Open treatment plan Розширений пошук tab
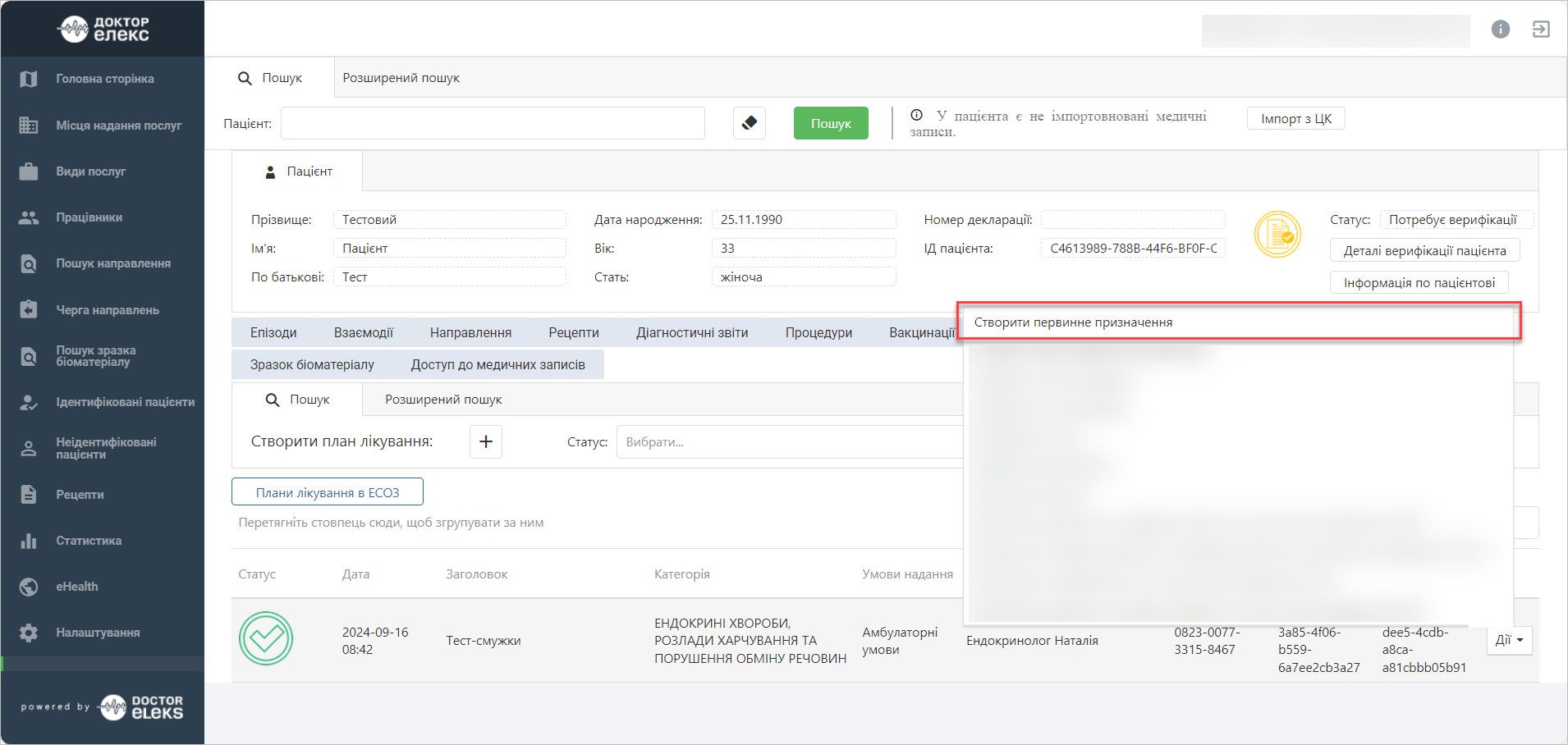 point(443,400)
